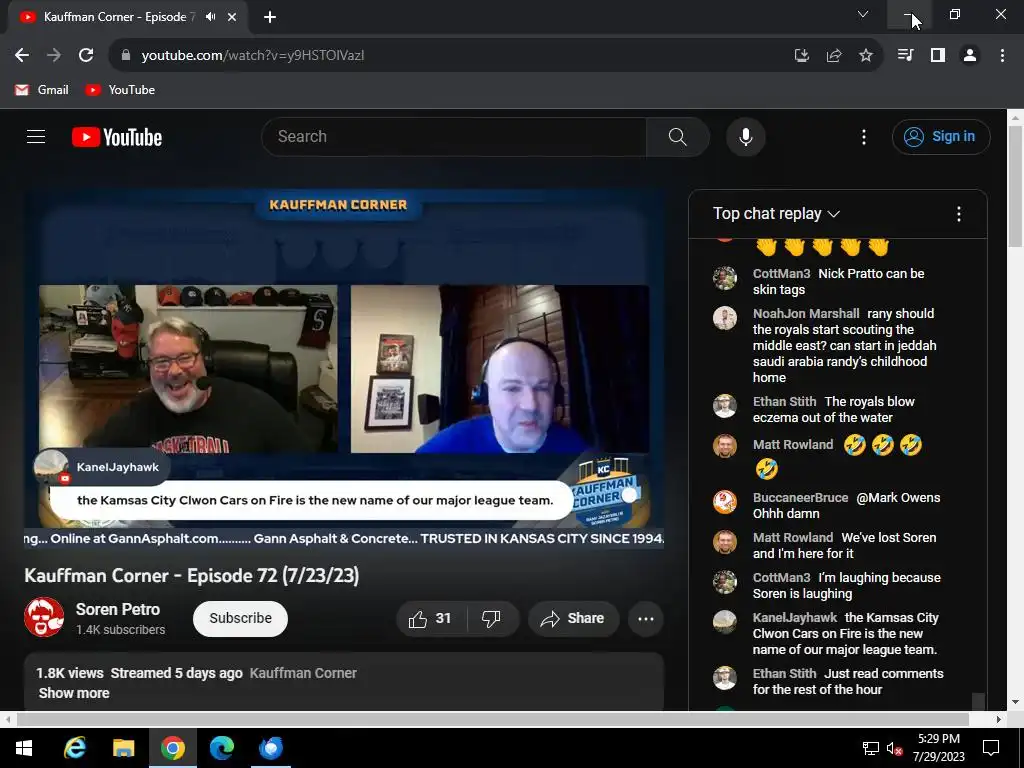Open the network tray icon
Screen dimensions: 1024x768
click(871, 748)
